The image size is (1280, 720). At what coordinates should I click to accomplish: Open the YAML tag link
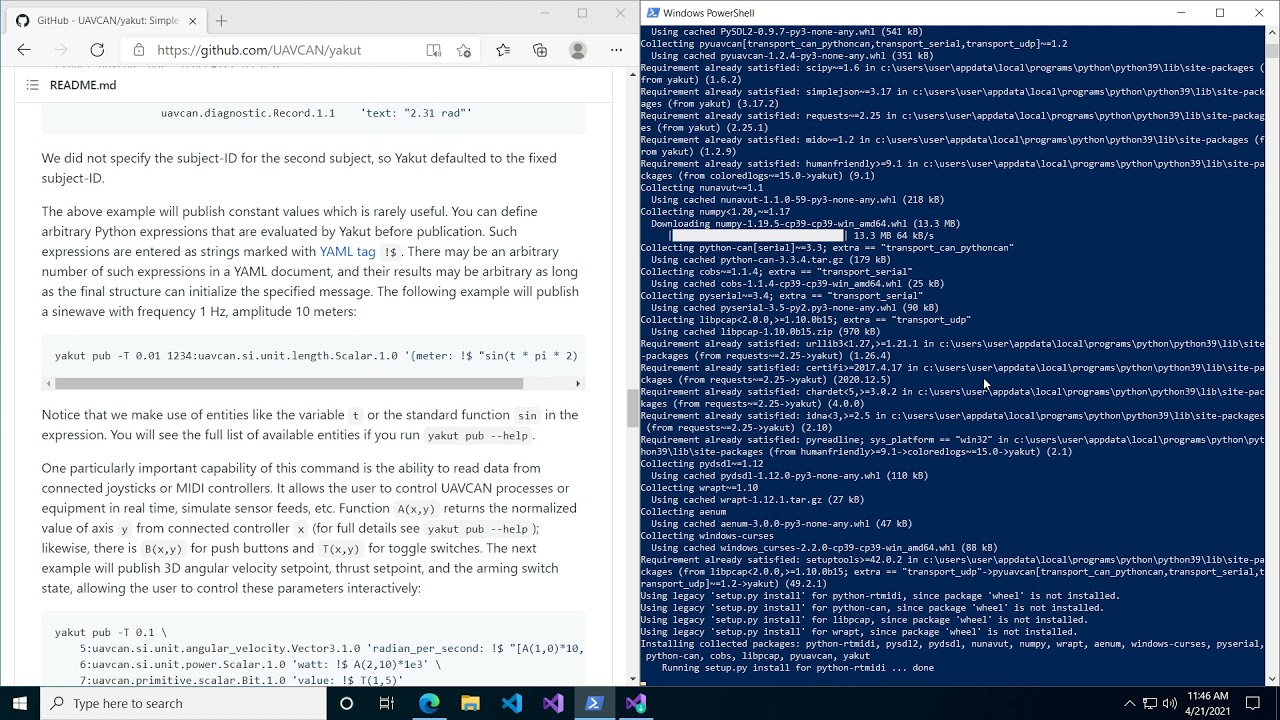[x=347, y=252]
